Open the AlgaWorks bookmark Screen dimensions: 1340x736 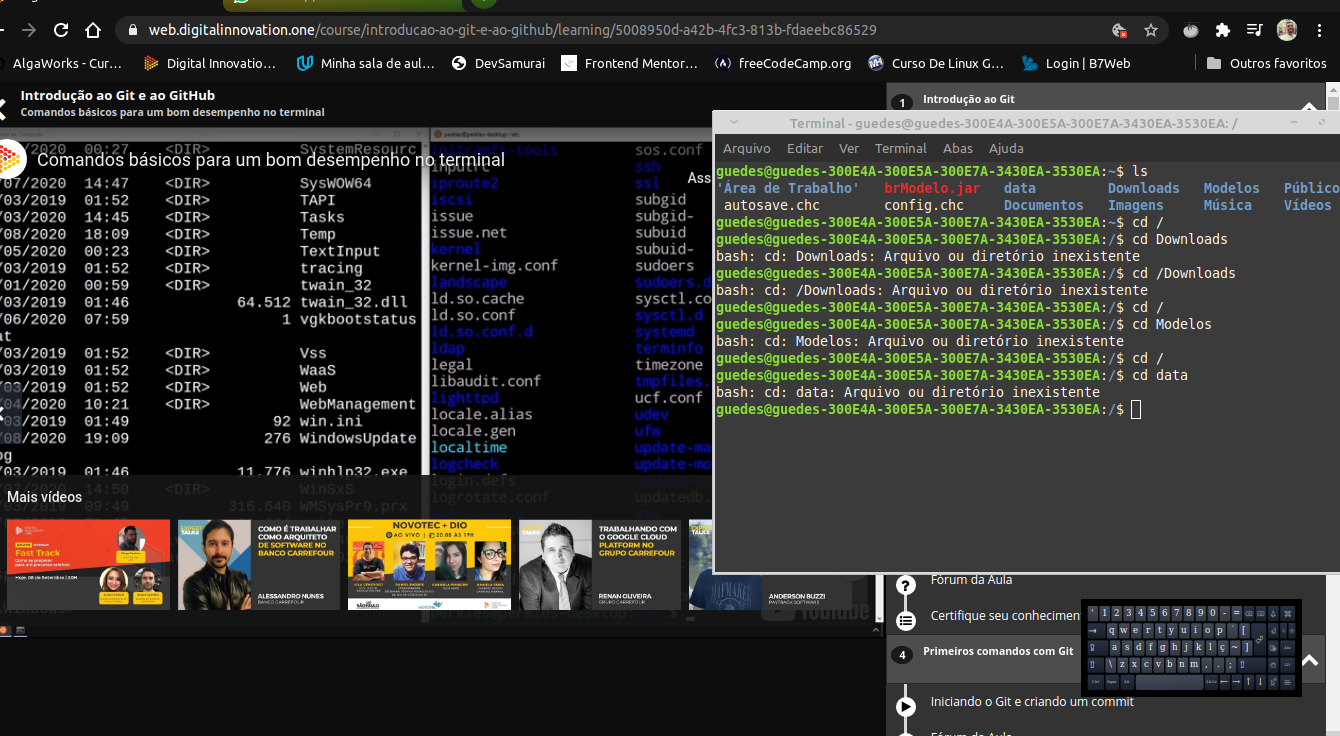coord(62,63)
